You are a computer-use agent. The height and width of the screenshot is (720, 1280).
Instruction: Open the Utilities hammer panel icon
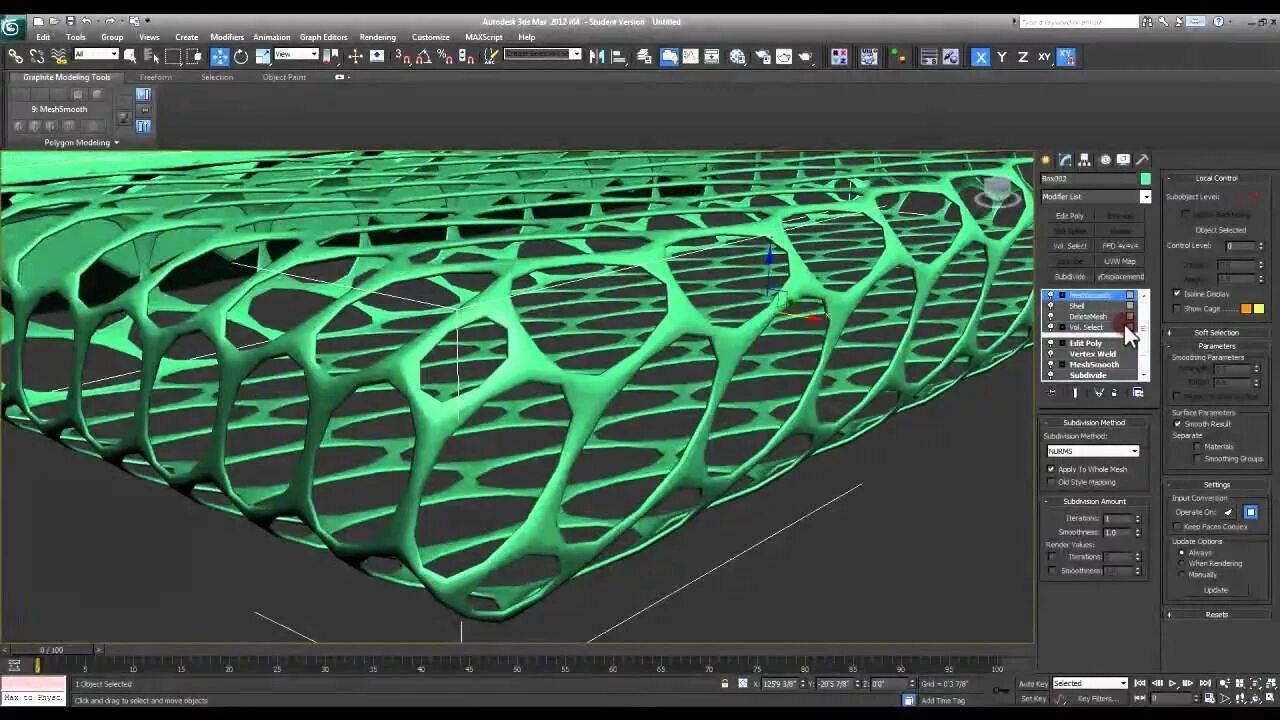coord(1142,160)
